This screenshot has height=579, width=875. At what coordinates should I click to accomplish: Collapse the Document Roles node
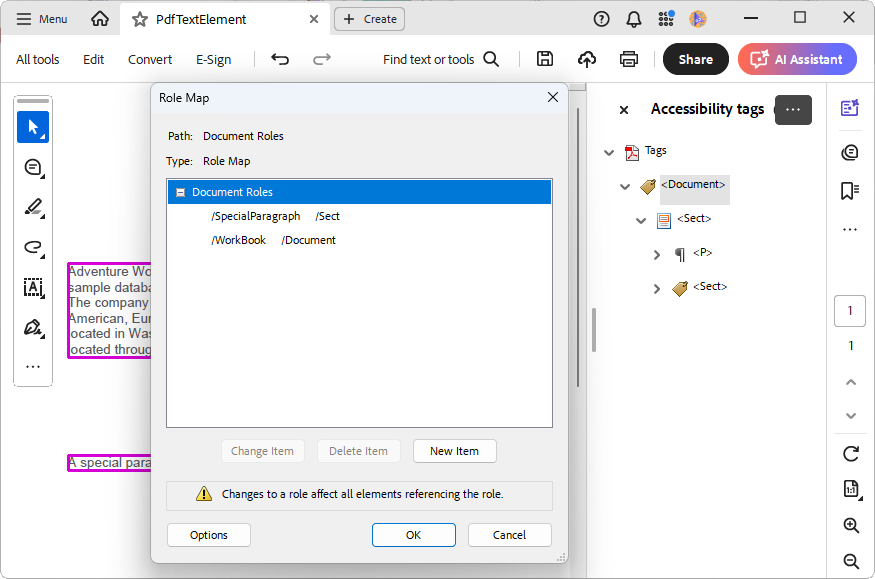point(180,192)
